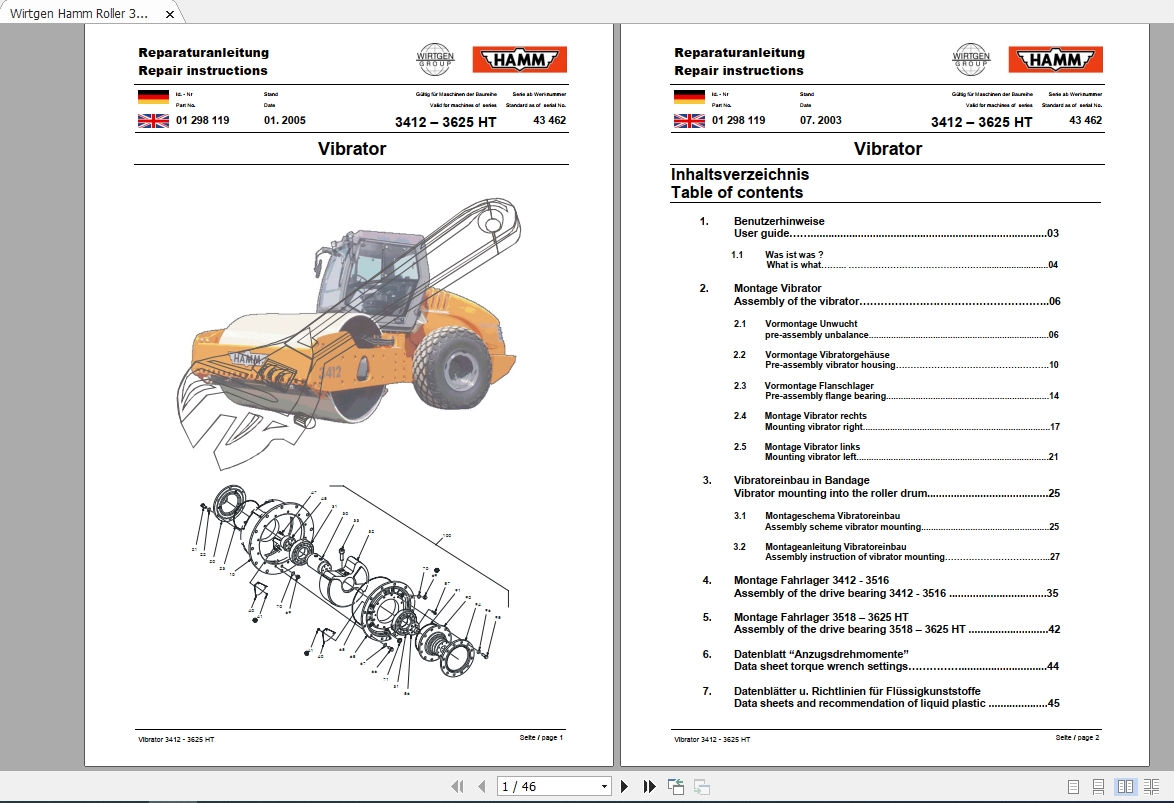
Task: Navigate back in view history
Action: tap(675, 786)
